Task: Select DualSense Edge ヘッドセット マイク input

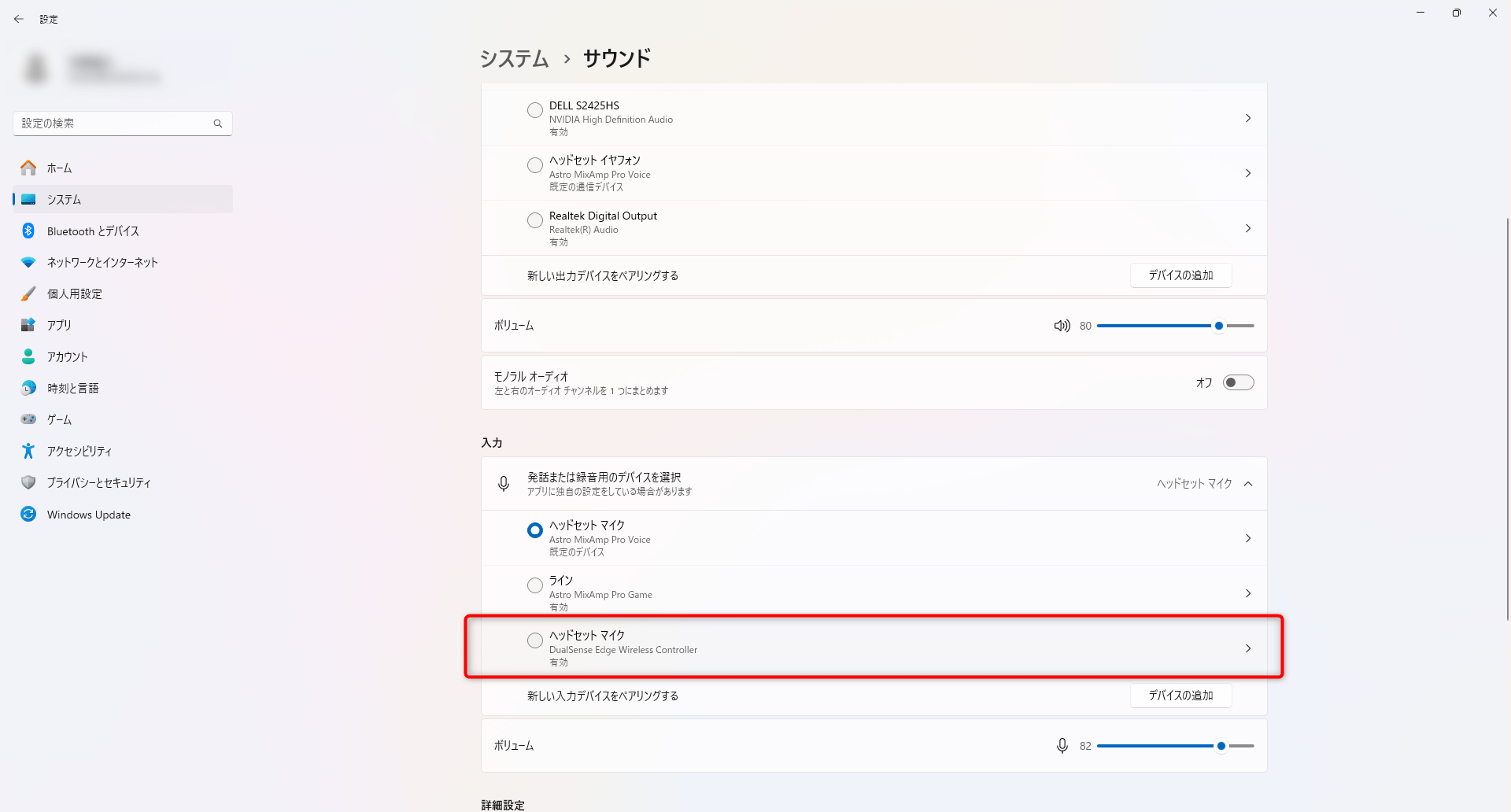Action: click(x=535, y=640)
